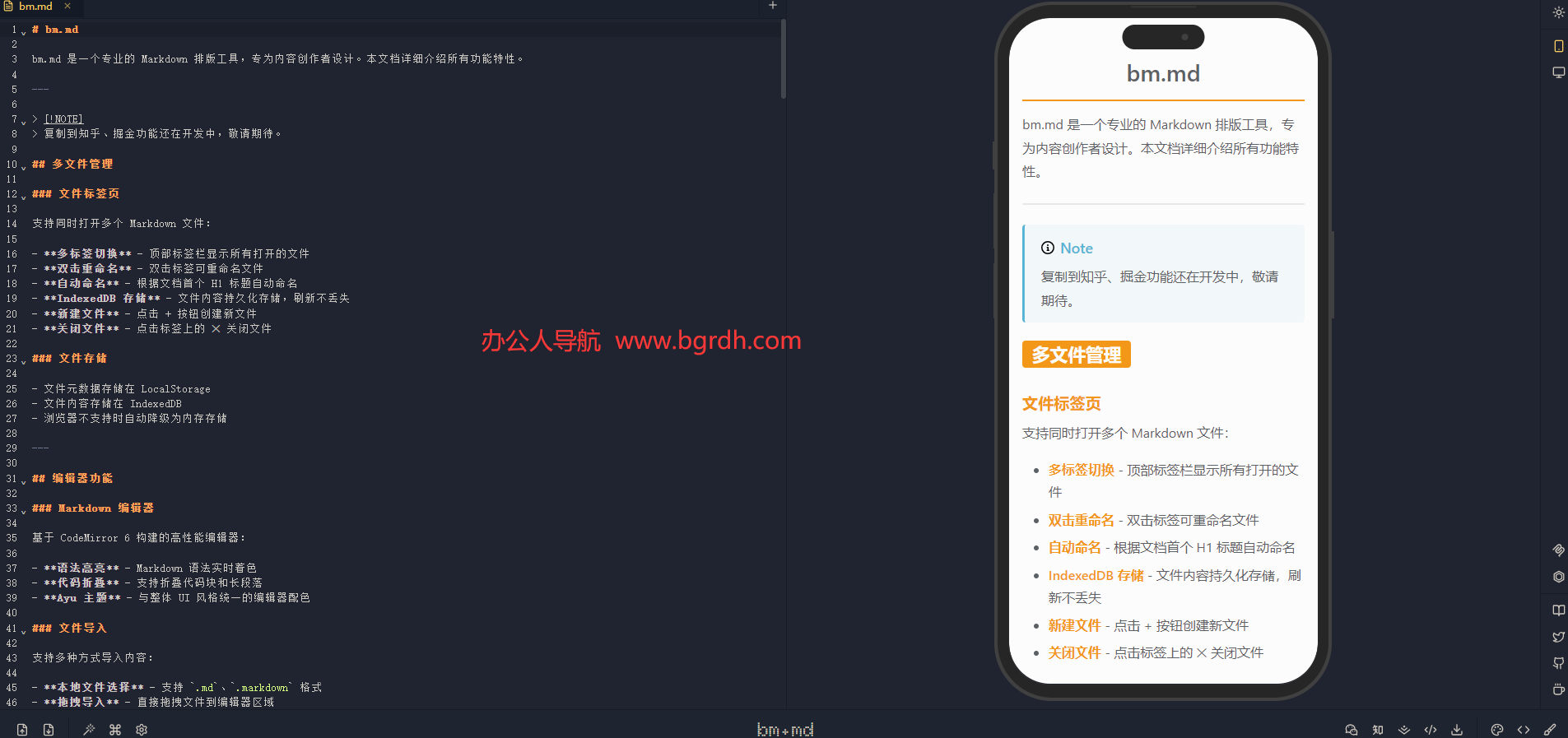Click the editor vertical scrollbar thumb
1568x738 pixels.
coord(783,59)
